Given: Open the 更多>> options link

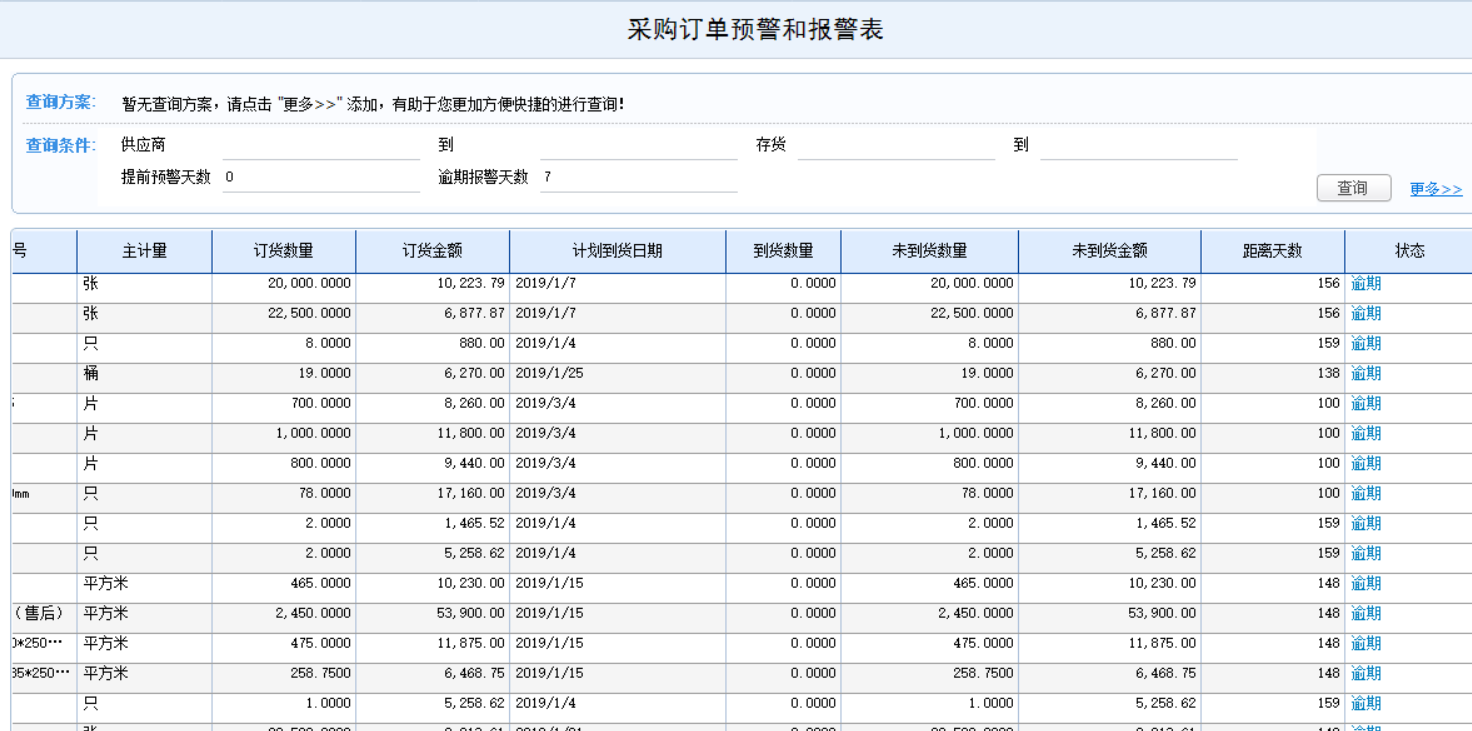Looking at the screenshot, I should click(1435, 189).
